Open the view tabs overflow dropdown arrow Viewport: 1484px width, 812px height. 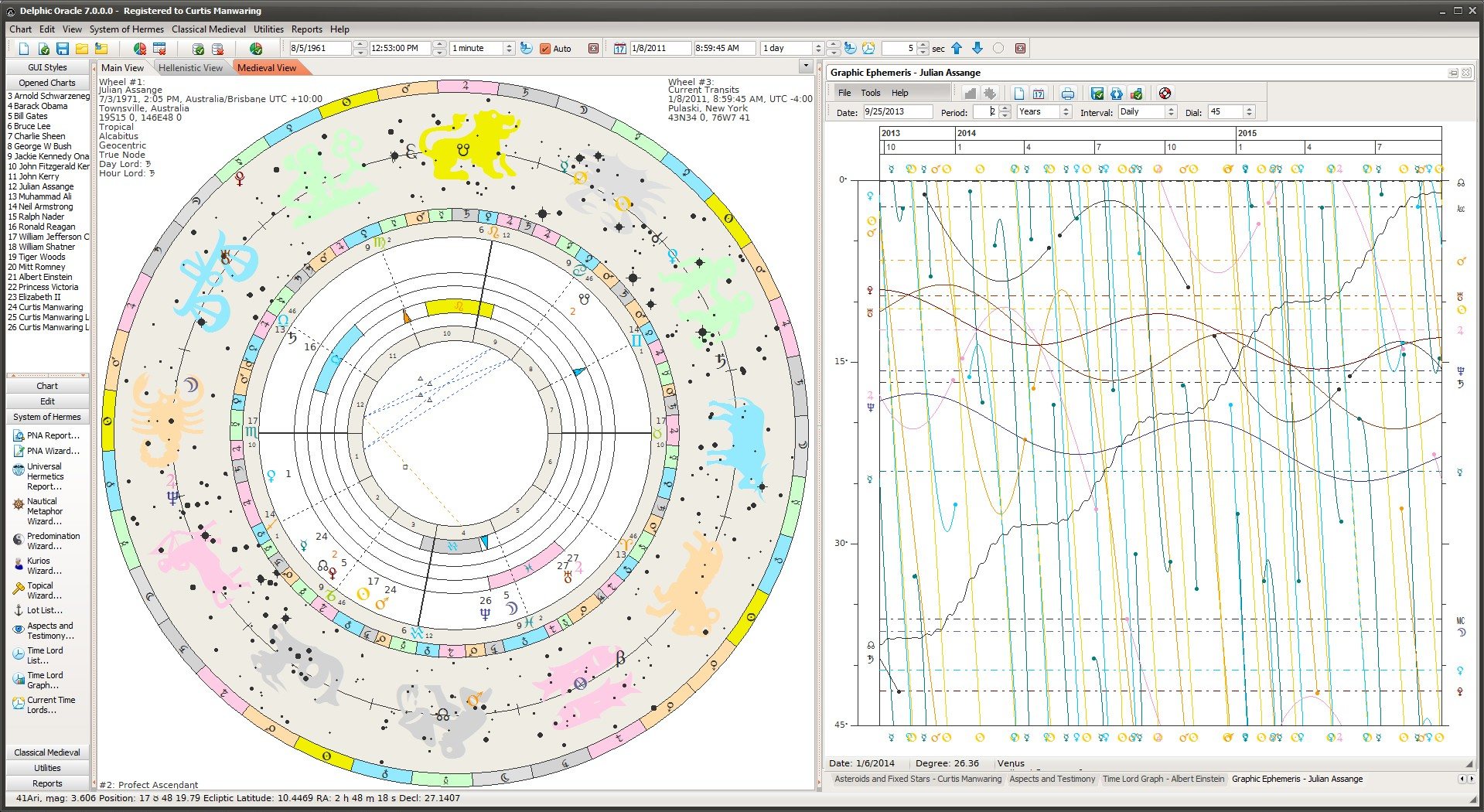click(806, 67)
